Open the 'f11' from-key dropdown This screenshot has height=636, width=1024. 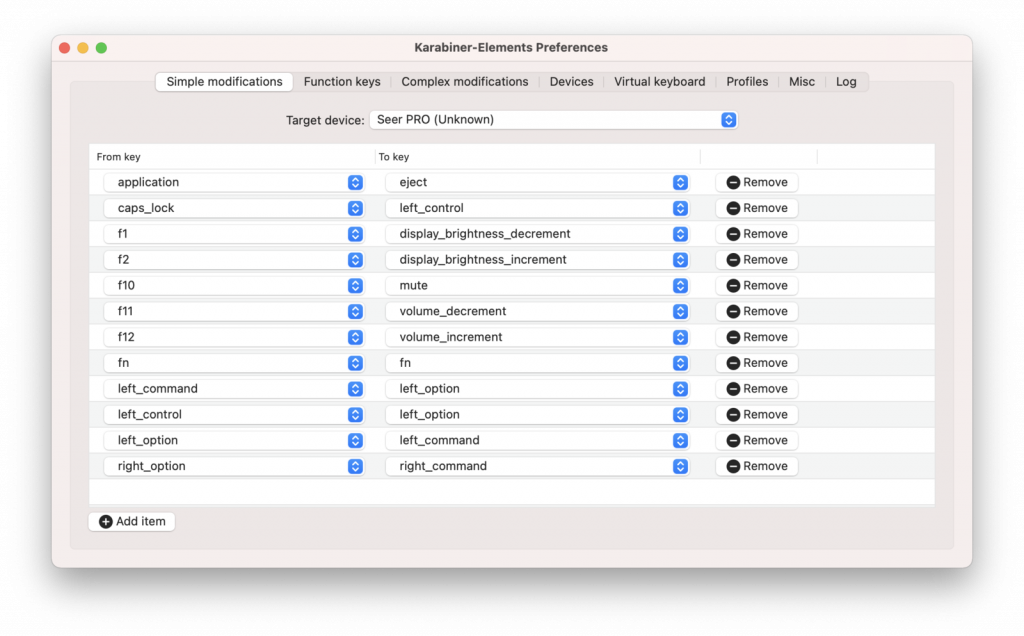click(233, 311)
